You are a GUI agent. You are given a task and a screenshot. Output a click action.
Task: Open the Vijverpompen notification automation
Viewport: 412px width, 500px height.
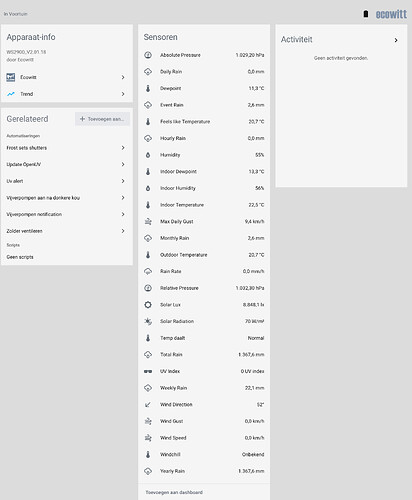[67, 214]
